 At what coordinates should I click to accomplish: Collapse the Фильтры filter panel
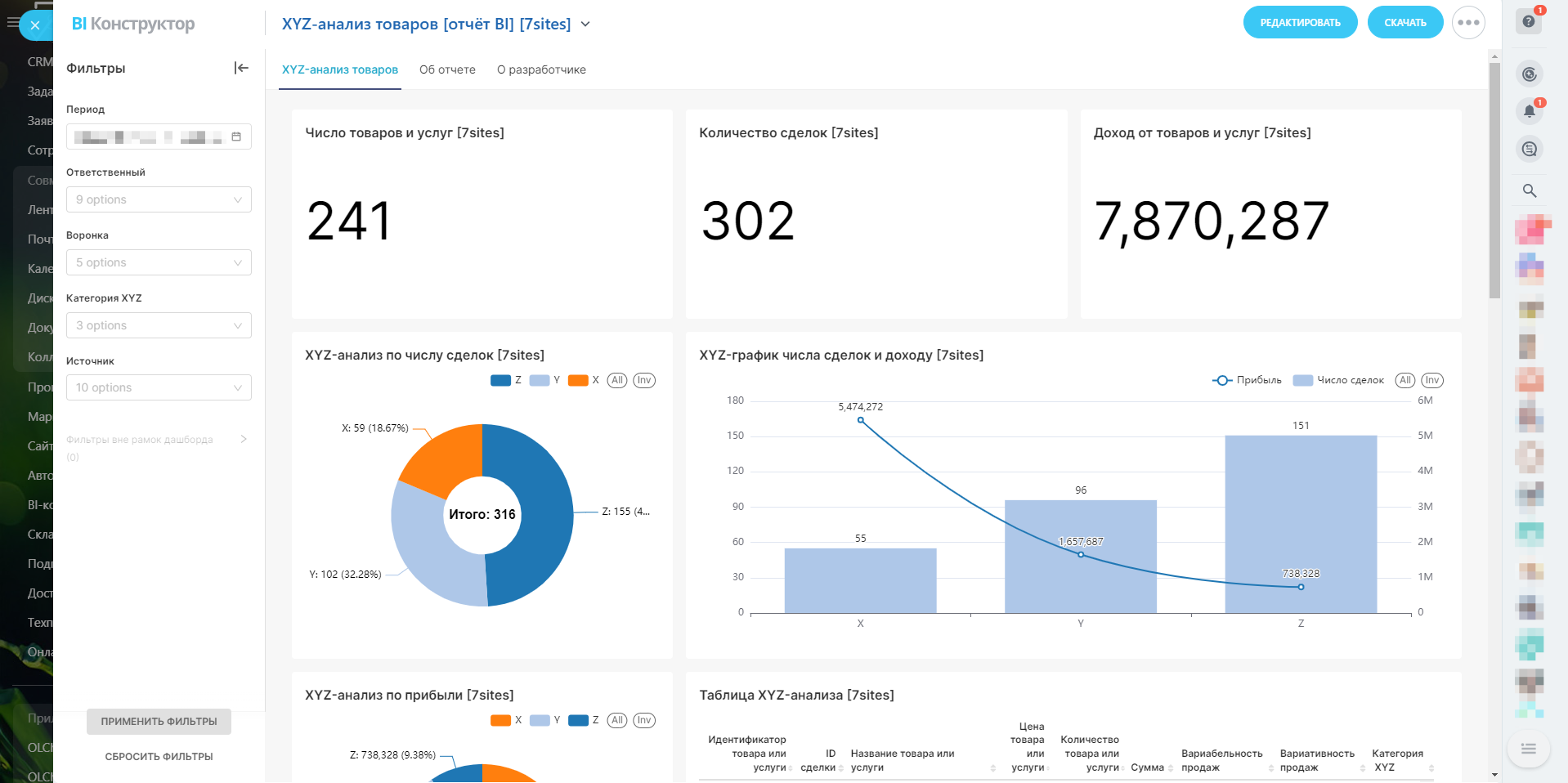coord(241,68)
